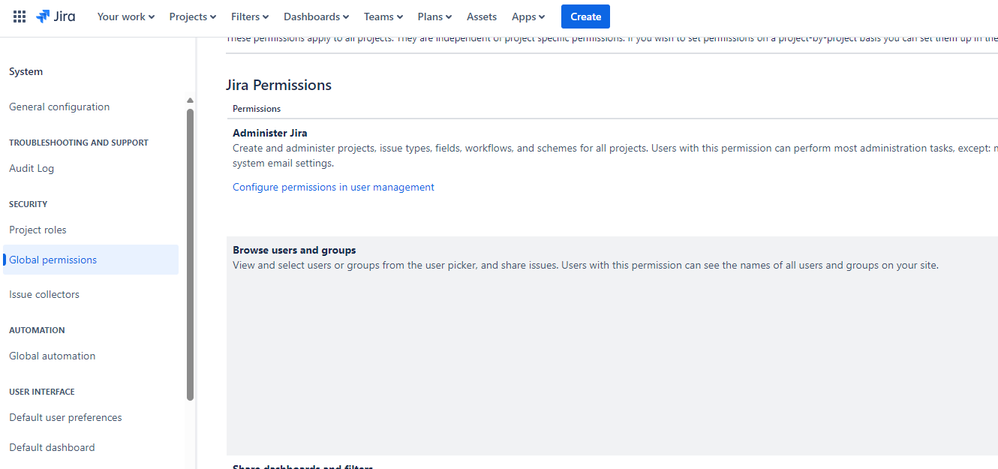Open Global automation page
Viewport: 998px width, 469px height.
pos(52,356)
